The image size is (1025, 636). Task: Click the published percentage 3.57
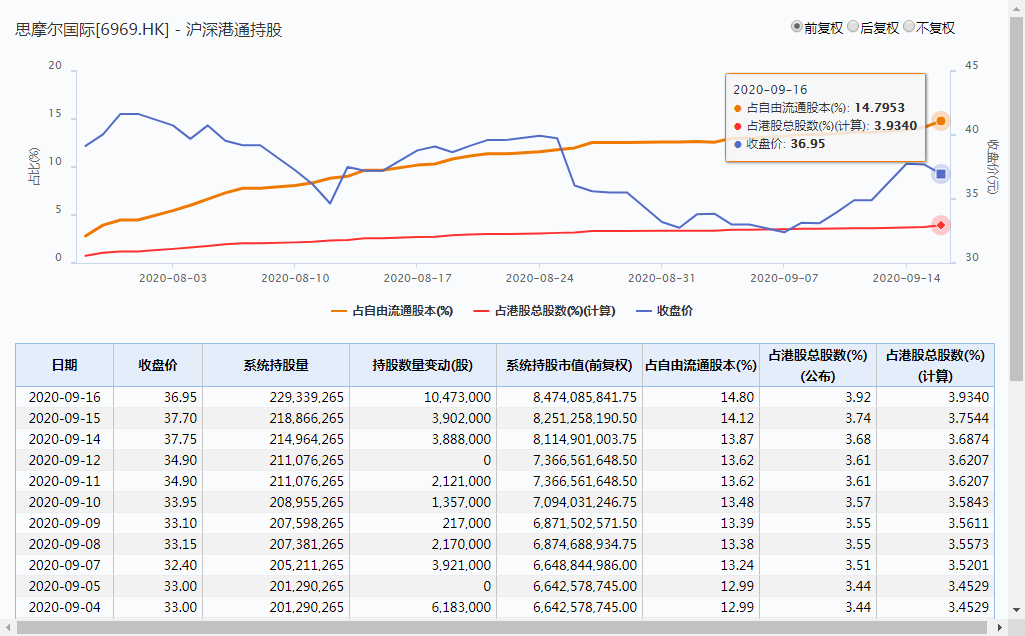click(x=858, y=502)
